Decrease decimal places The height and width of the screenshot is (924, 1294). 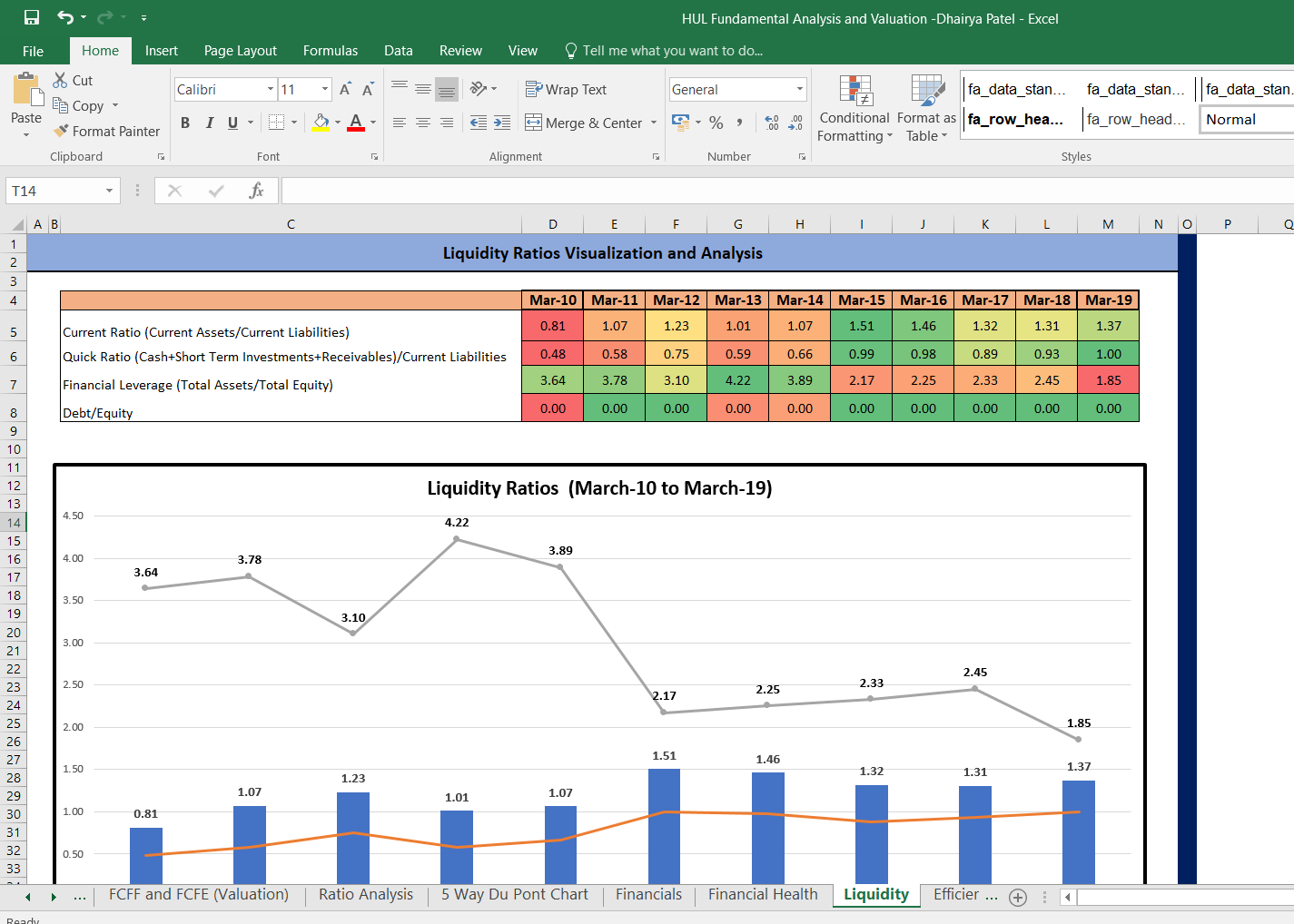point(795,122)
